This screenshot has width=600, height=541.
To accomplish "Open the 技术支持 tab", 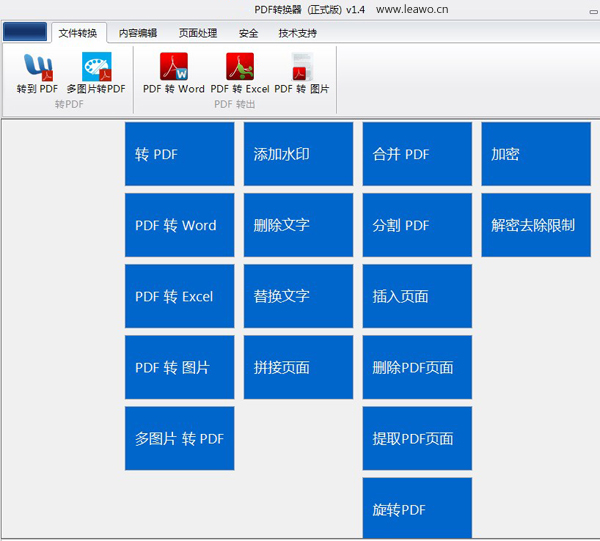I will pyautogui.click(x=297, y=33).
